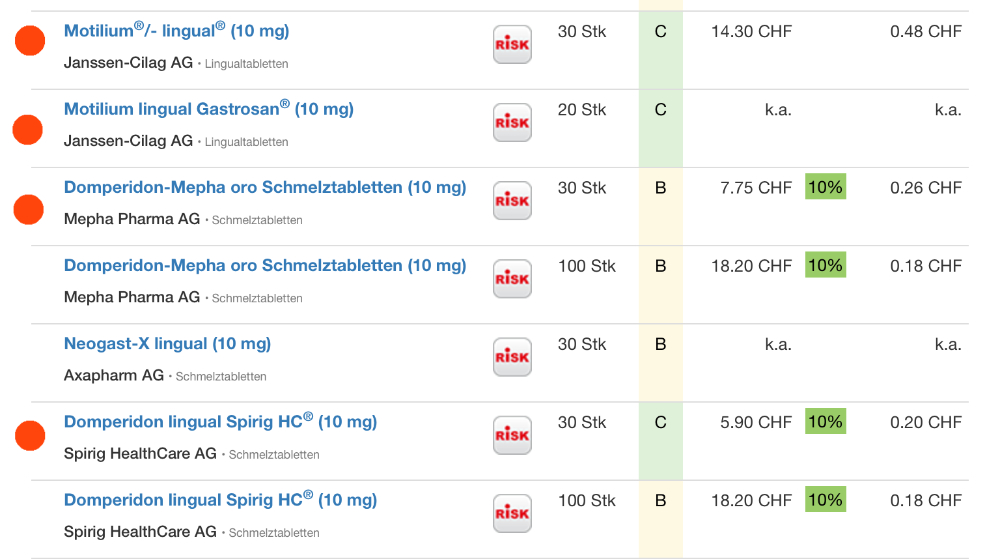Click Neogast-X lingual (10 mg) link

167,343
